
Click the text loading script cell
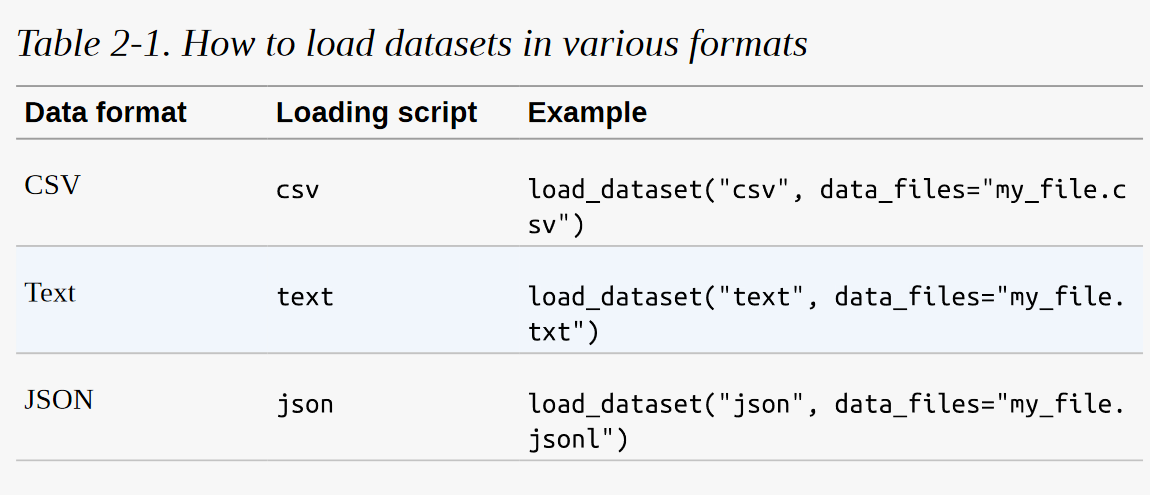click(305, 297)
